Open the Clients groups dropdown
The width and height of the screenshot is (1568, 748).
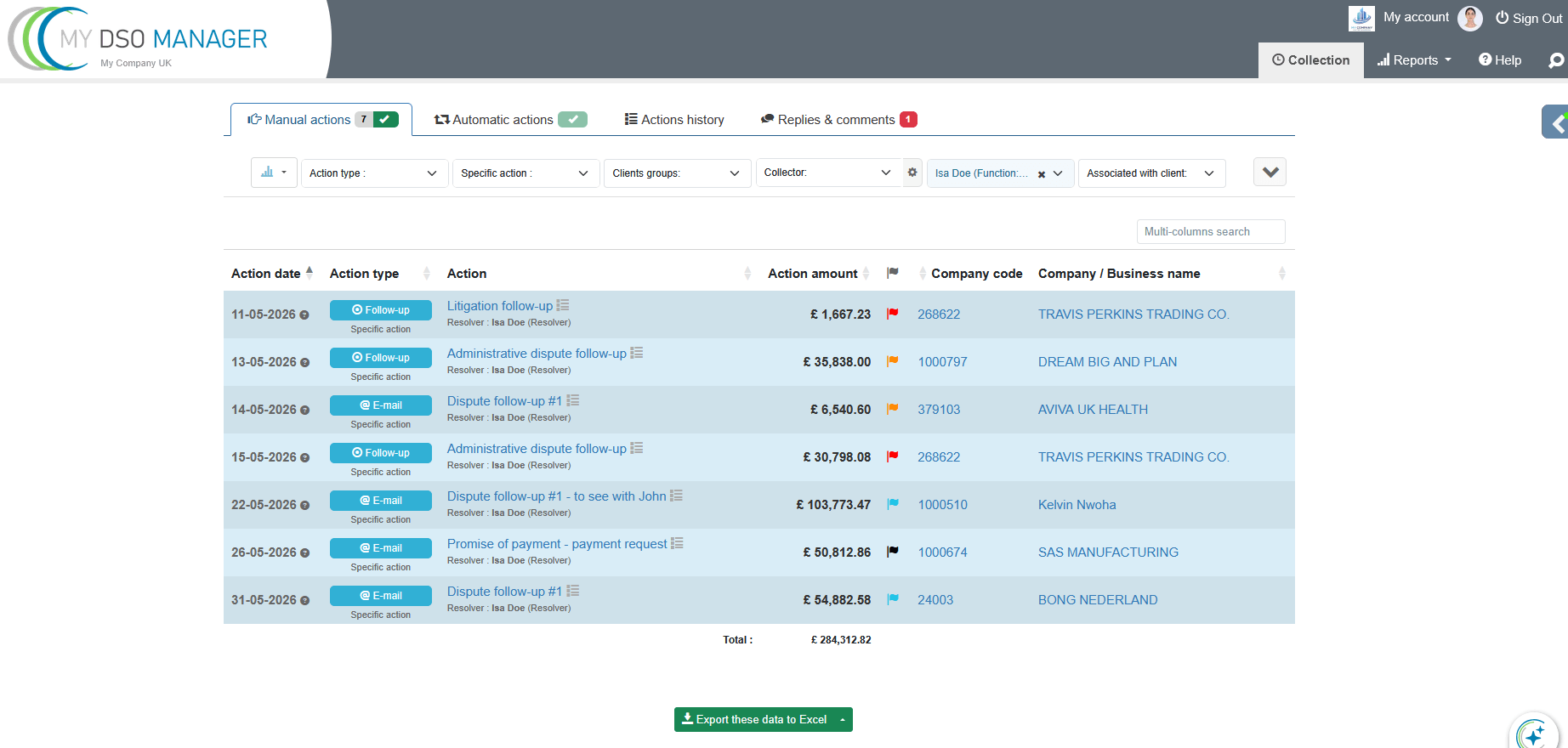677,173
